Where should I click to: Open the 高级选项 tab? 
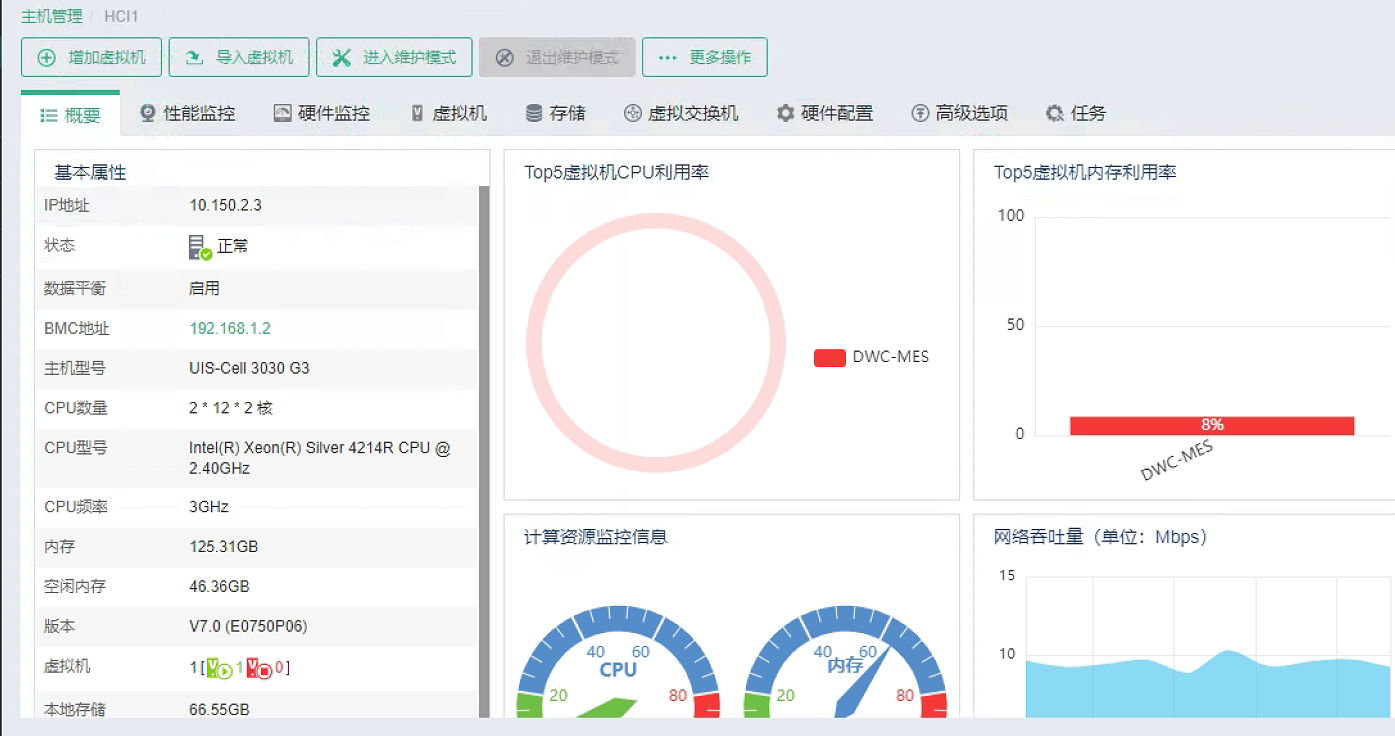[959, 113]
